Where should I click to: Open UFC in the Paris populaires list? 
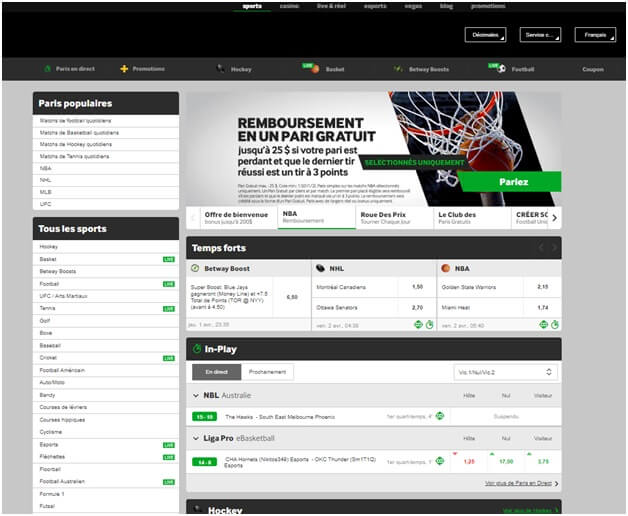106,204
